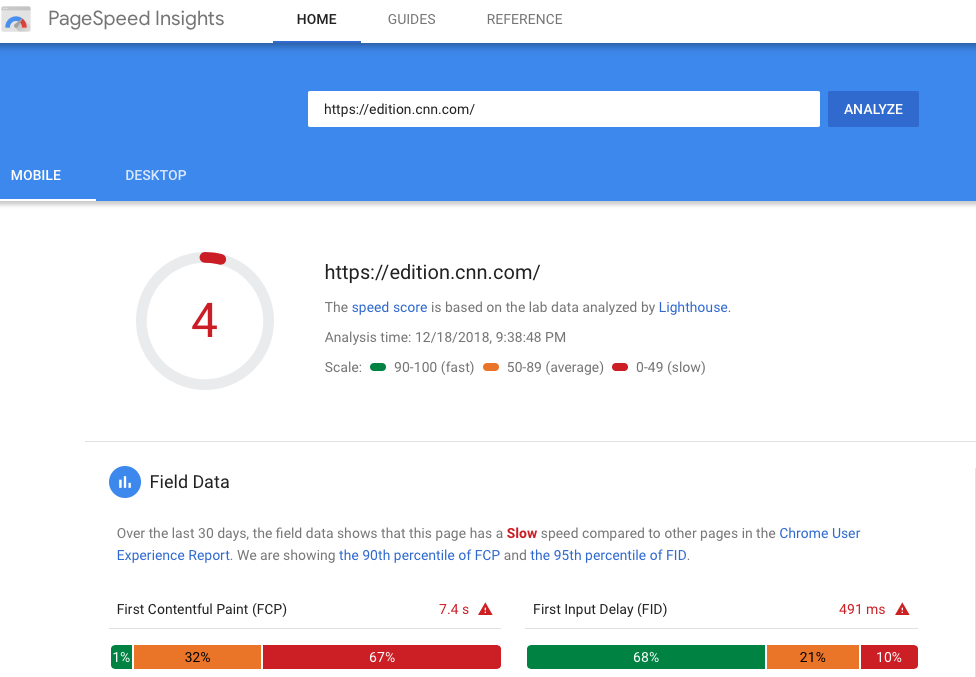The image size is (976, 677).
Task: Click the URL input field
Action: point(564,110)
